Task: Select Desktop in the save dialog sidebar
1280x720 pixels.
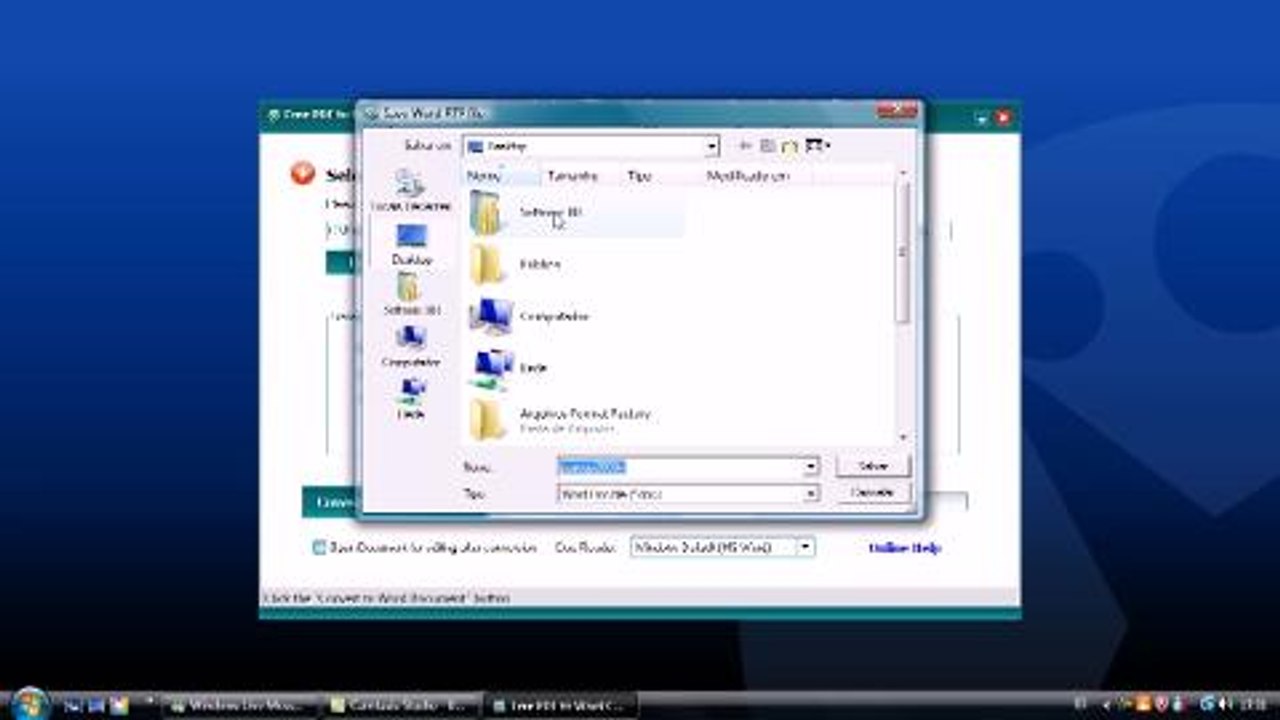Action: click(411, 244)
